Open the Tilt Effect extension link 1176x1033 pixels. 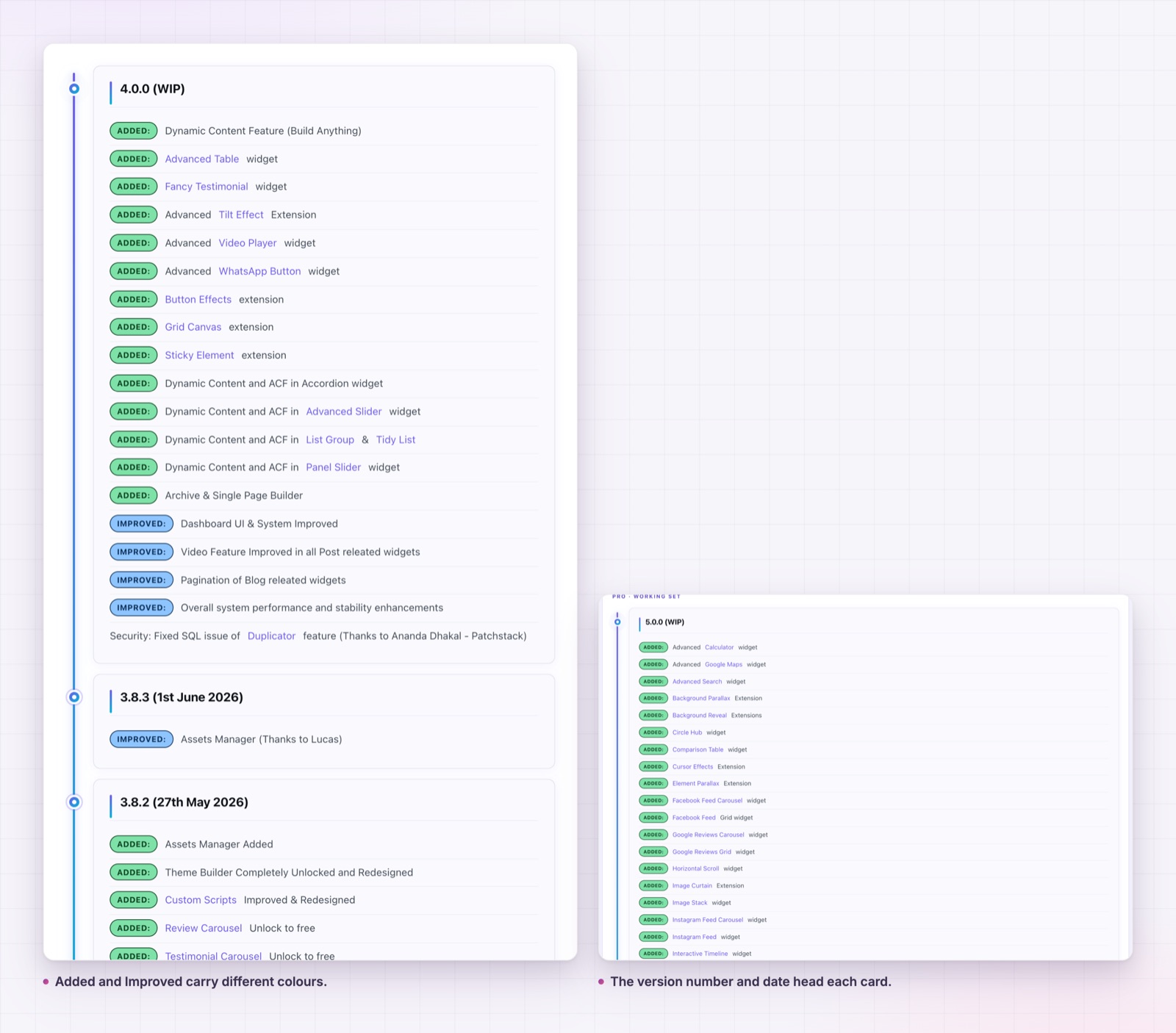pyautogui.click(x=241, y=215)
